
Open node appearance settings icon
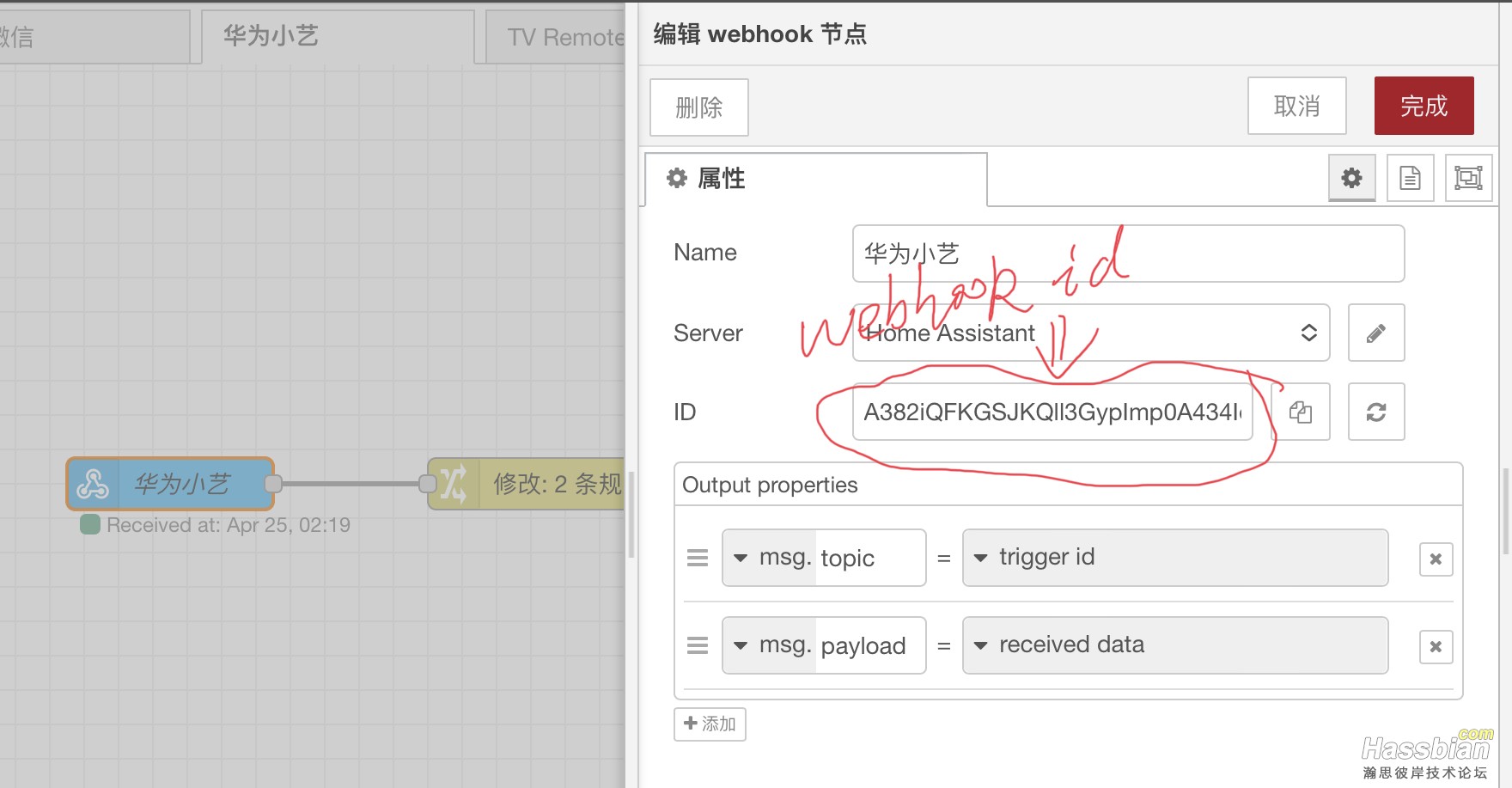[x=1468, y=178]
